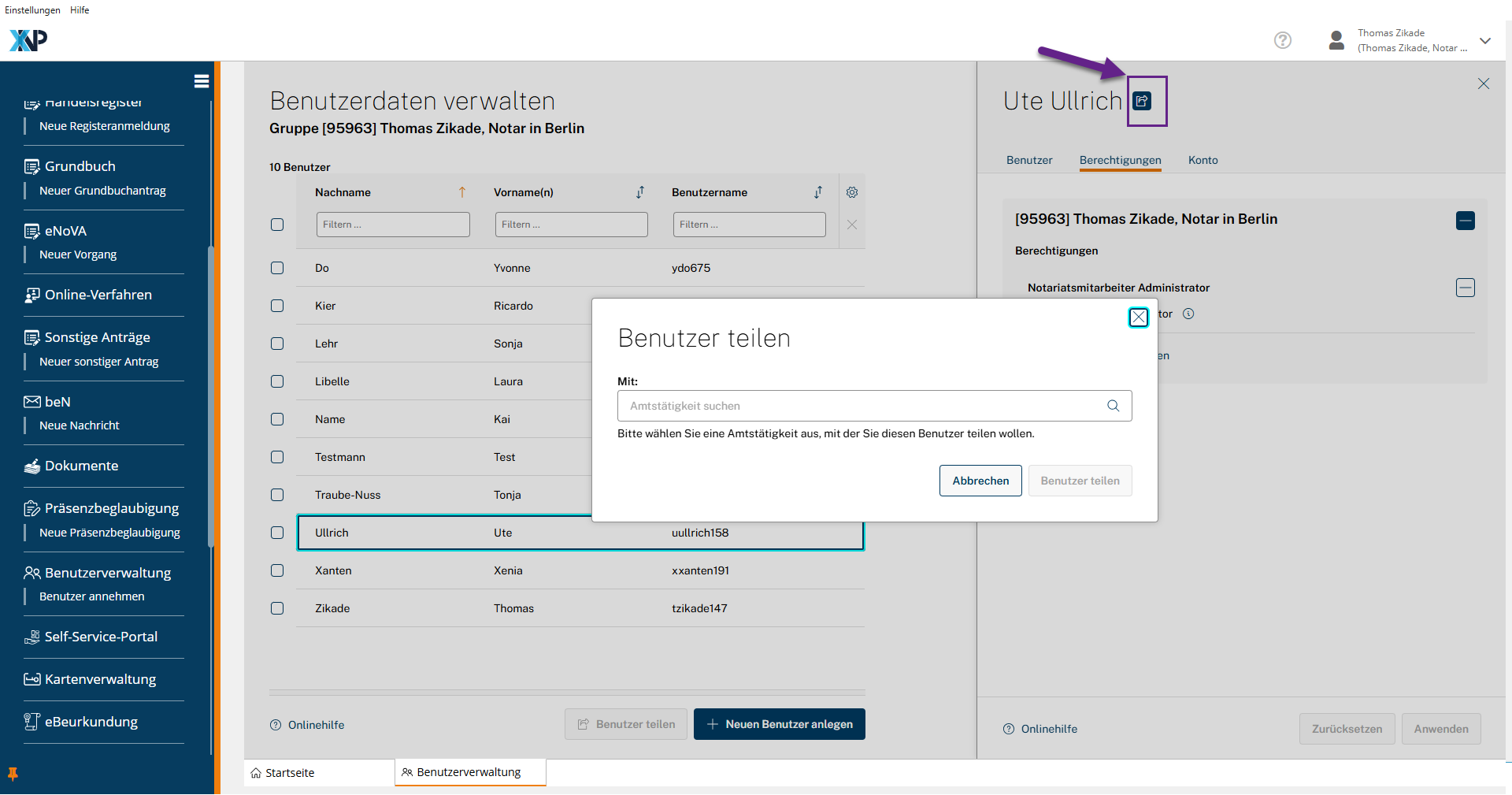The image size is (1512, 795).
Task: Clear table filters with the X icon
Action: pyautogui.click(x=851, y=225)
